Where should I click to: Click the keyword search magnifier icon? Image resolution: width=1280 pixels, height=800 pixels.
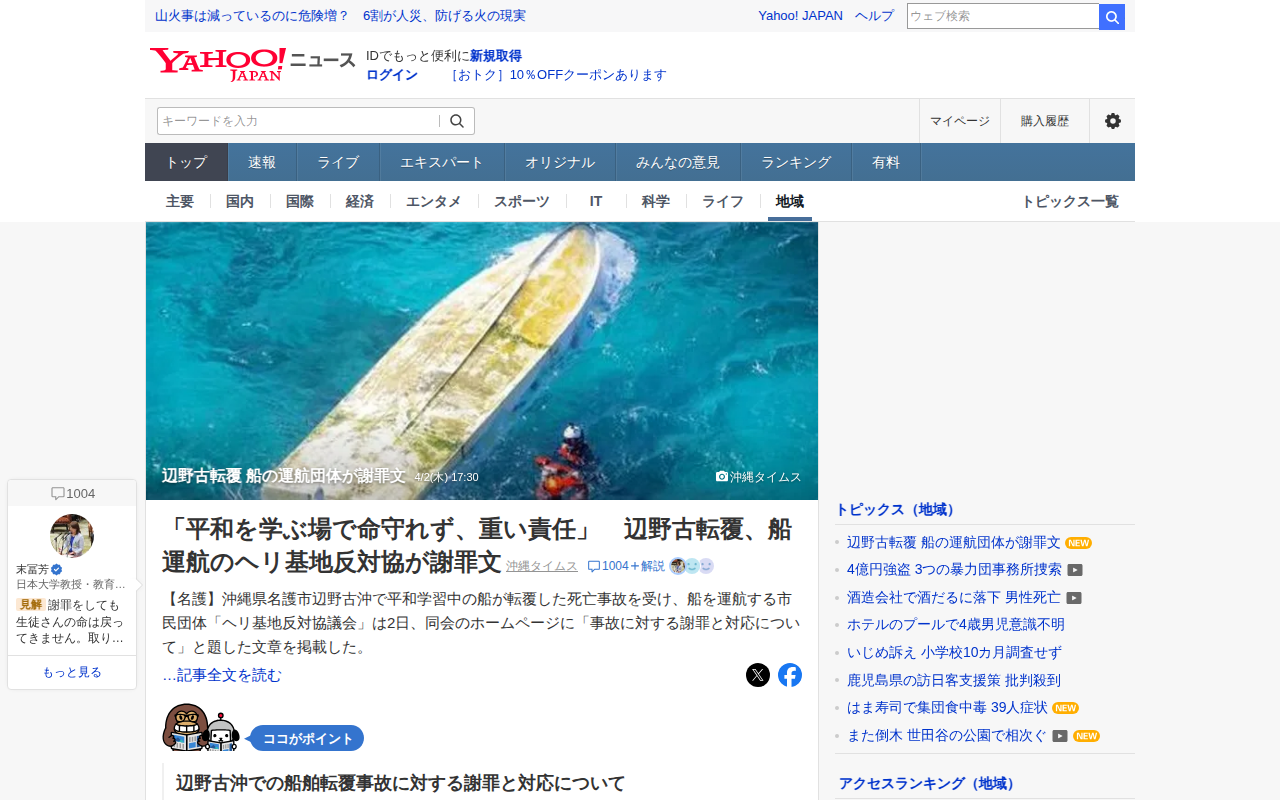(457, 121)
